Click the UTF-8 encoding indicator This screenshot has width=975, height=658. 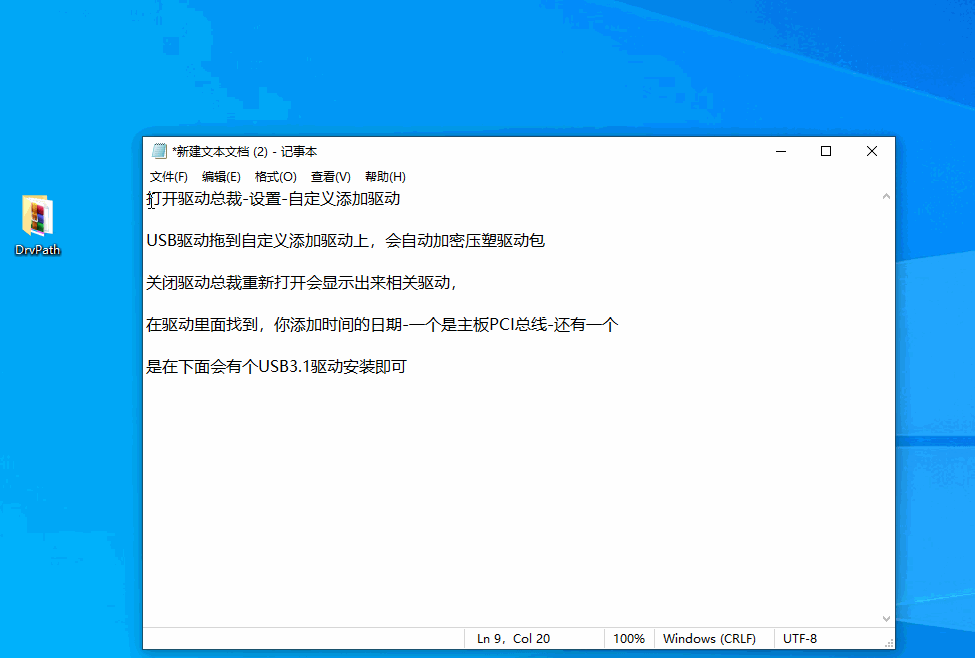[800, 638]
